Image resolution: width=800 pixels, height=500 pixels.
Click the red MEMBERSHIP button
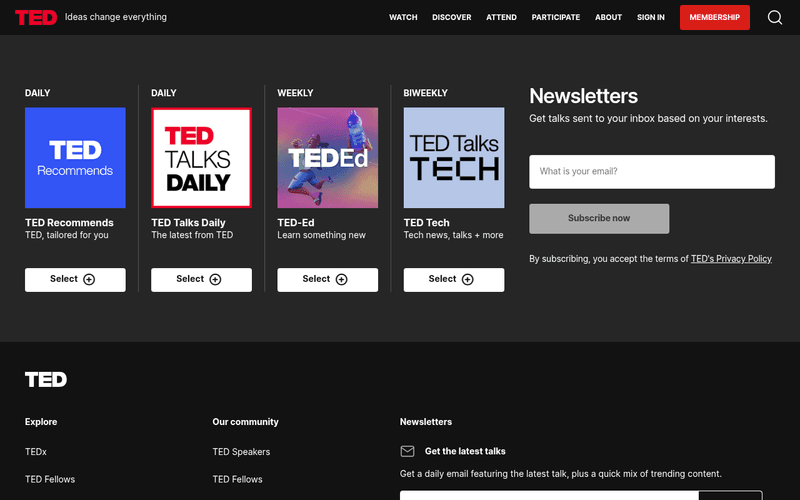click(x=714, y=17)
